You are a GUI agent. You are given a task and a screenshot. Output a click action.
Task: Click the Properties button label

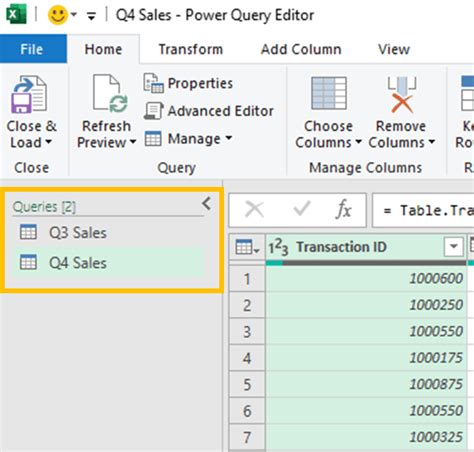coord(200,83)
